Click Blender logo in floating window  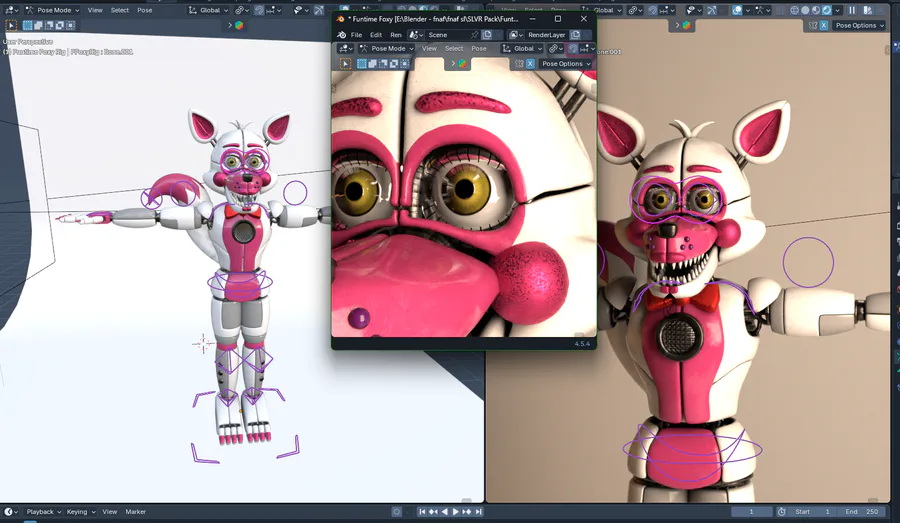click(342, 35)
